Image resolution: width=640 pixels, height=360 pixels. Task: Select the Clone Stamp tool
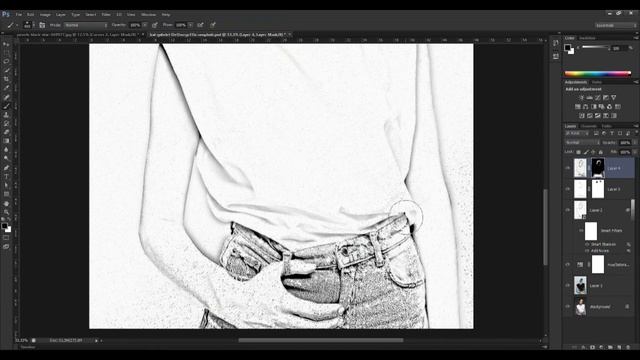click(6, 115)
